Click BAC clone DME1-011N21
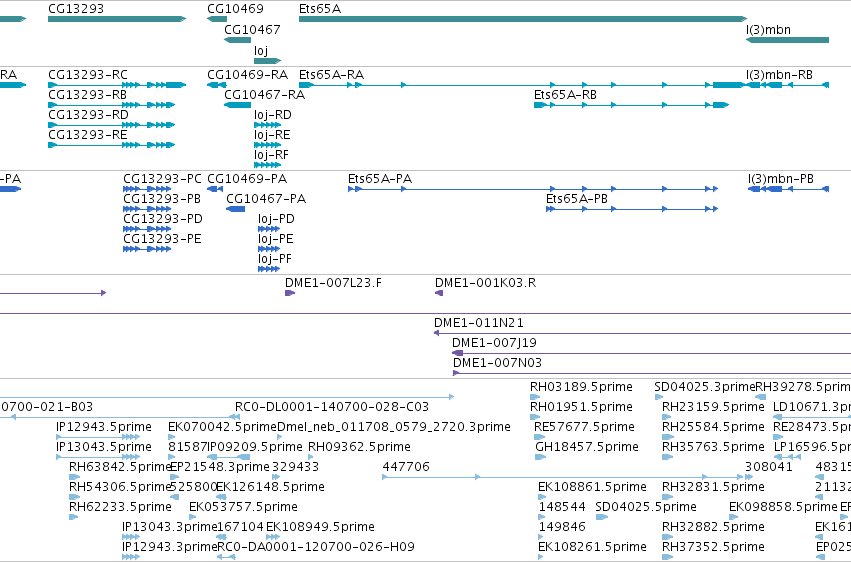The width and height of the screenshot is (851, 562). (478, 323)
